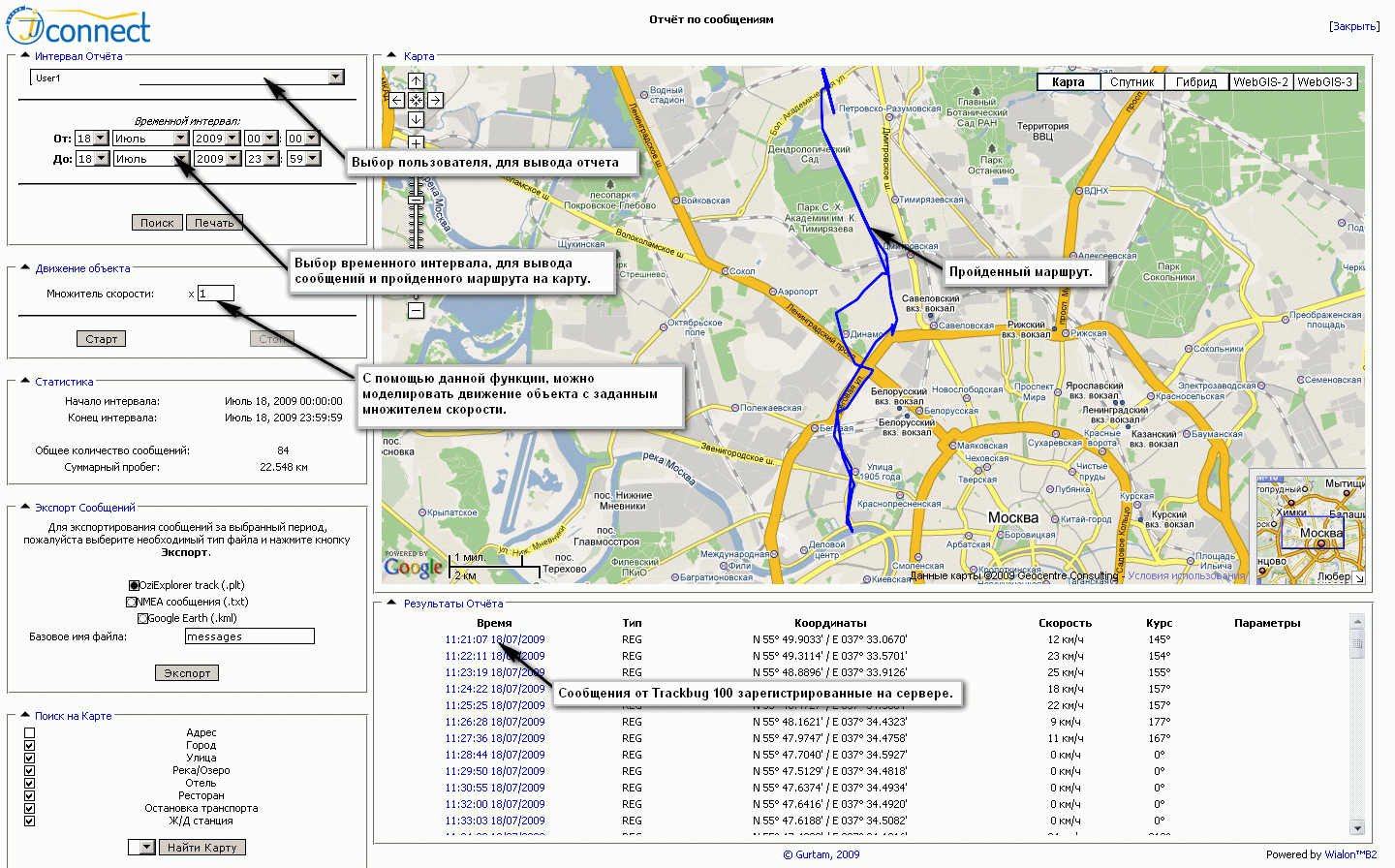Collapse the Статистика section

click(25, 382)
